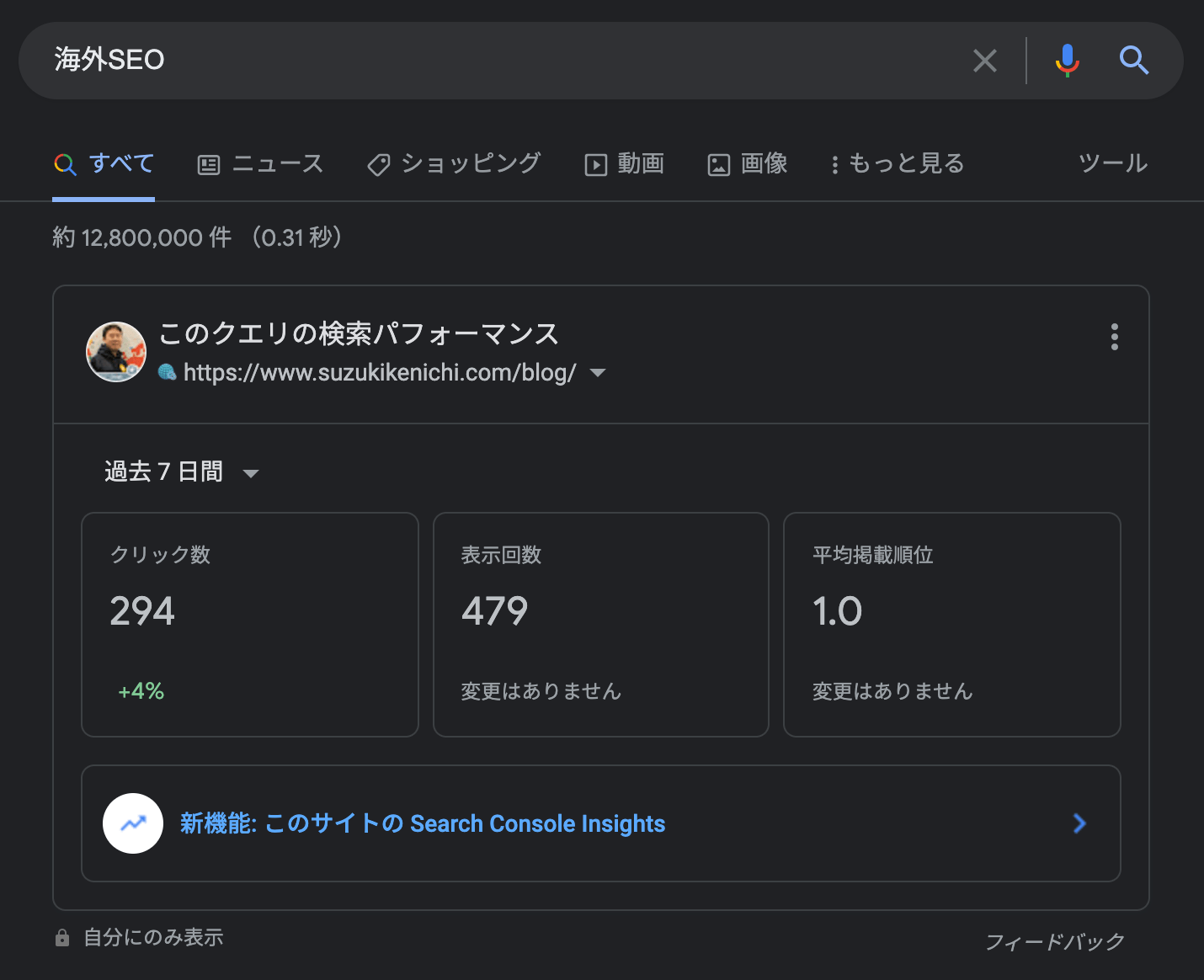Open the suzukikenichi.com blog URL

380,373
